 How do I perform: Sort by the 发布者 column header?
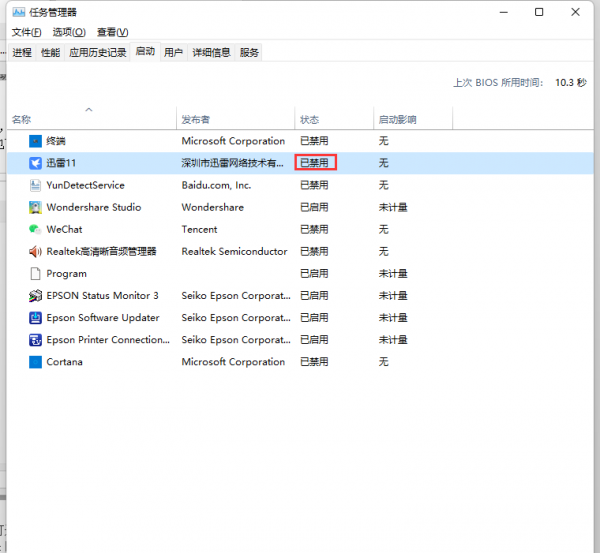point(196,120)
